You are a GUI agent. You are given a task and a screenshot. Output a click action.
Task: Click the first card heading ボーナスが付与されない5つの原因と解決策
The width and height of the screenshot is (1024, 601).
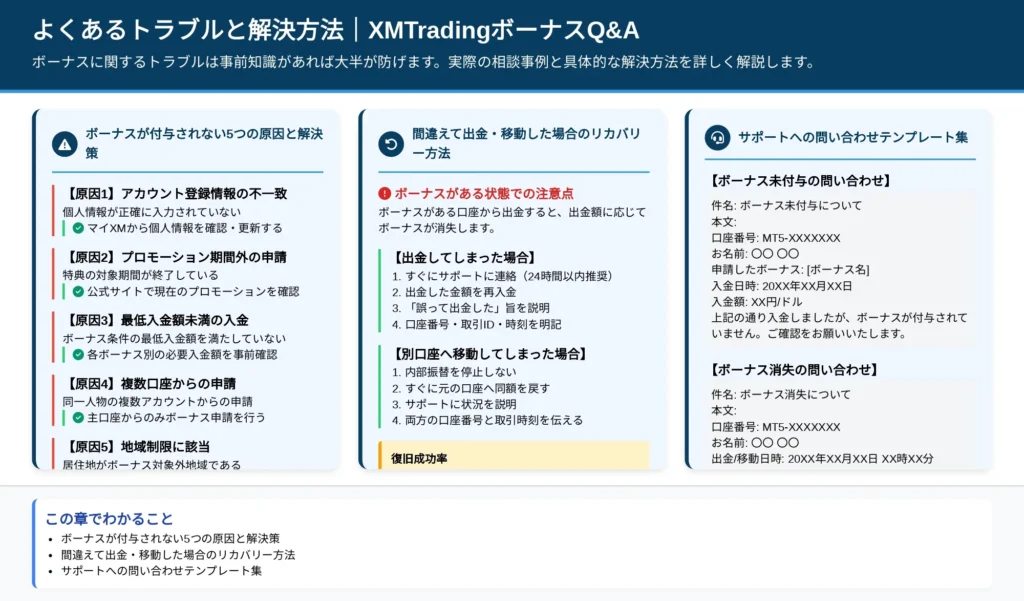(x=204, y=143)
